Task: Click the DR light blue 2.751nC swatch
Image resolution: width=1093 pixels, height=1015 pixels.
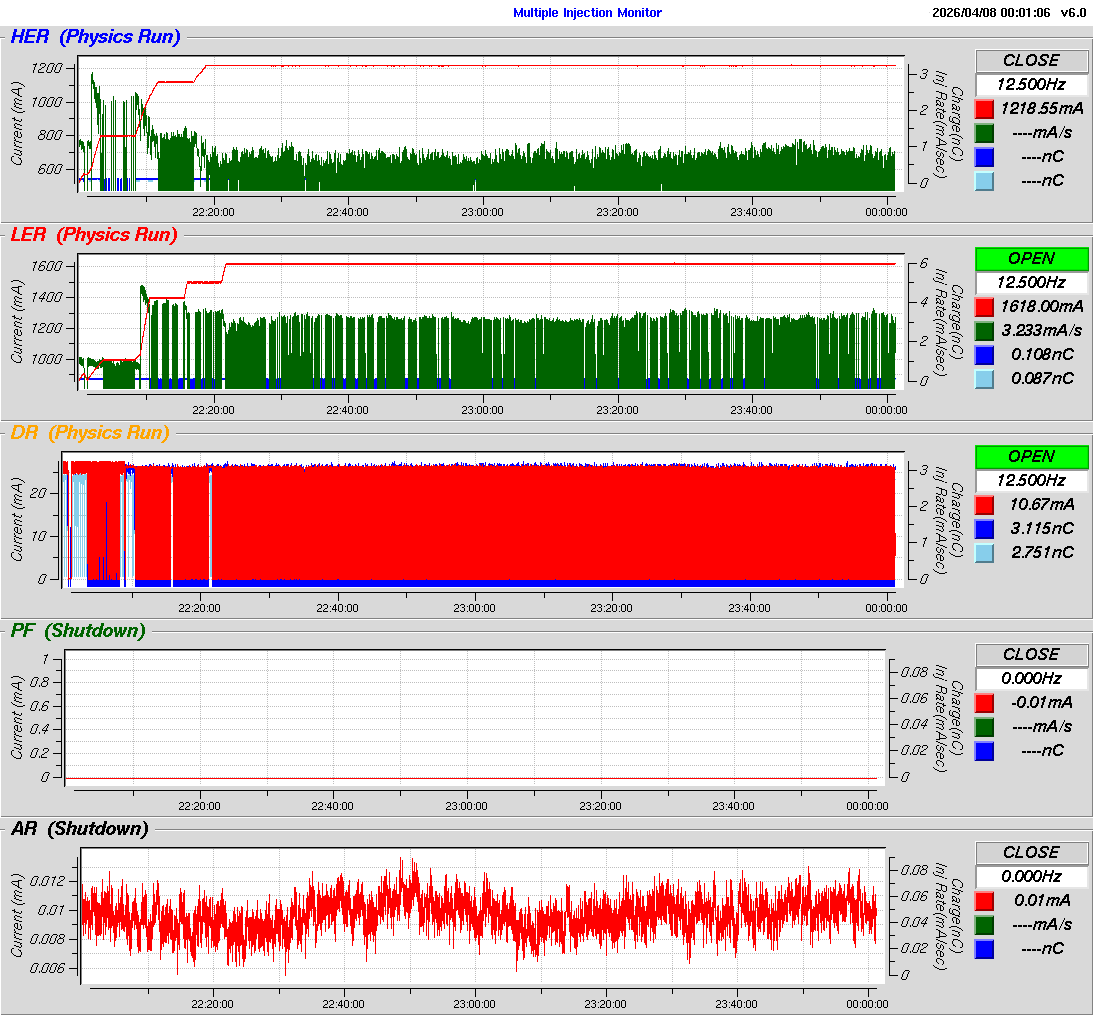Action: [x=985, y=552]
